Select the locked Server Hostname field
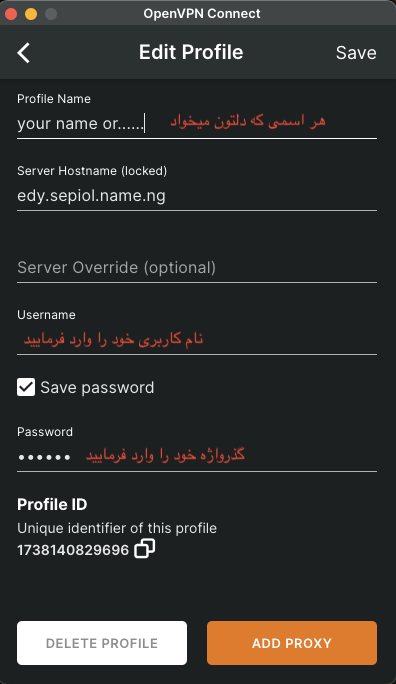Image resolution: width=396 pixels, height=684 pixels. 197,196
